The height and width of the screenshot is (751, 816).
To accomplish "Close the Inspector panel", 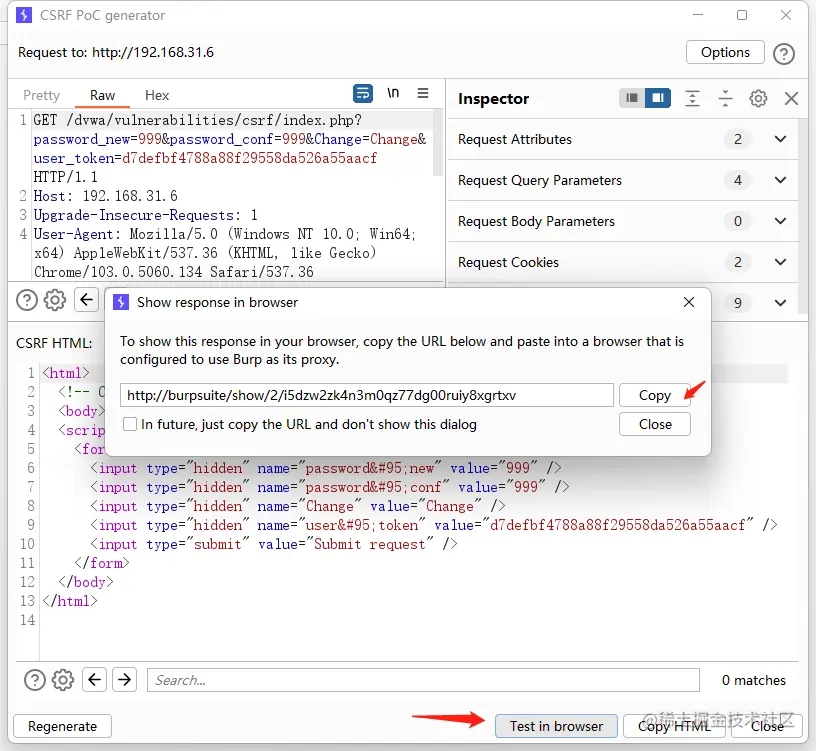I will click(791, 98).
